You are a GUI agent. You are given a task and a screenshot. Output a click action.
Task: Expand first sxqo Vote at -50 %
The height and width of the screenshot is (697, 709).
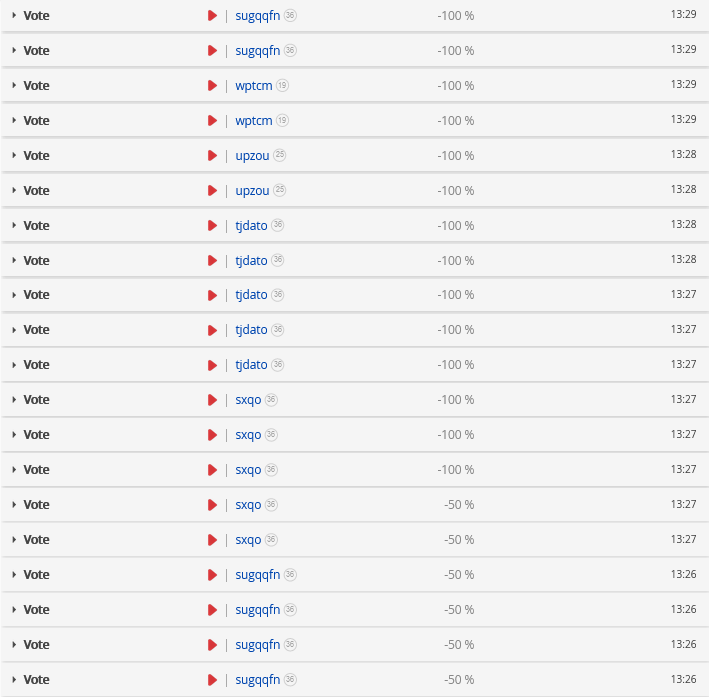pyautogui.click(x=14, y=505)
